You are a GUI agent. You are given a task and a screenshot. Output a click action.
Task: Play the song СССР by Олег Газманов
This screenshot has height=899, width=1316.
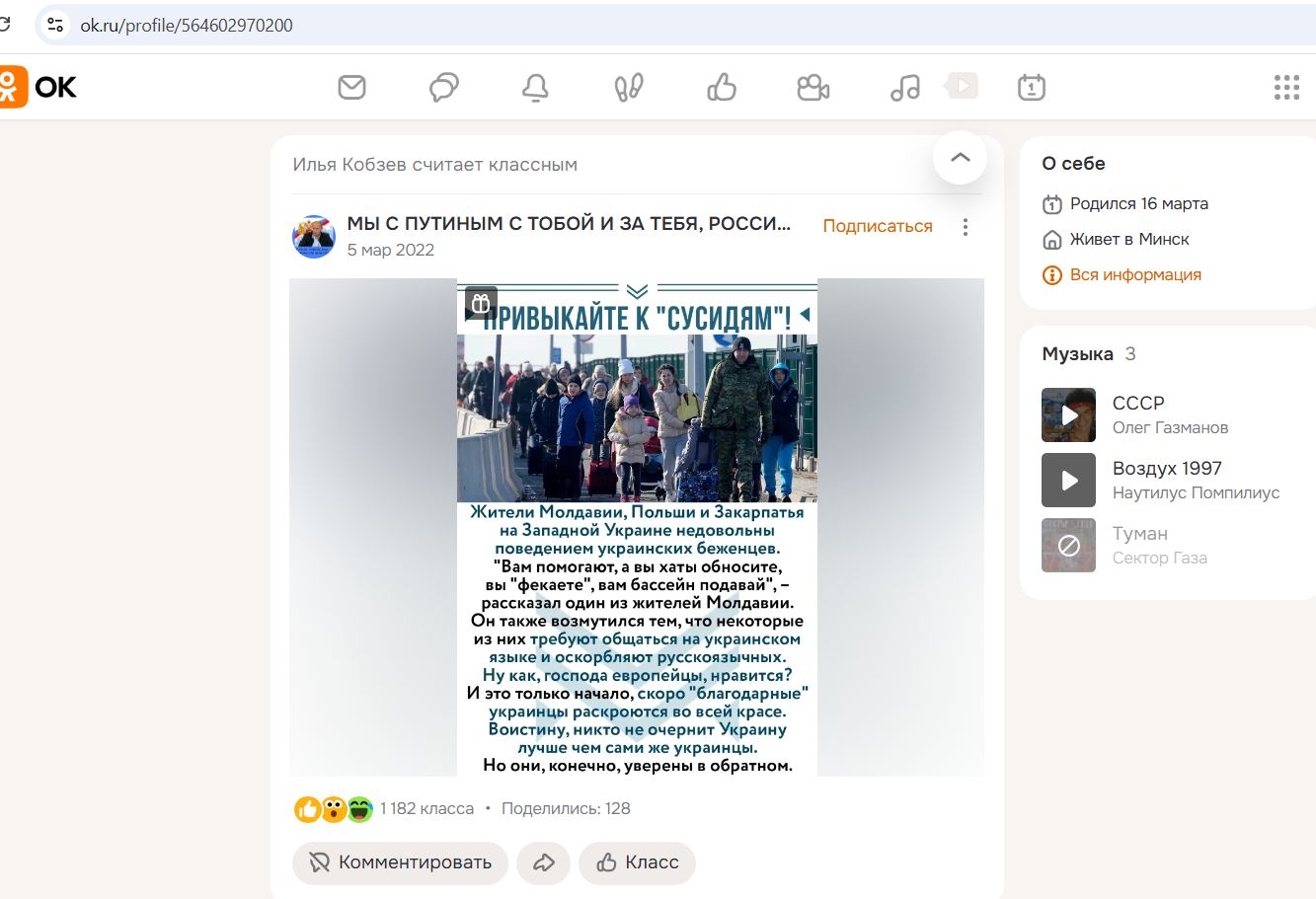(1068, 415)
